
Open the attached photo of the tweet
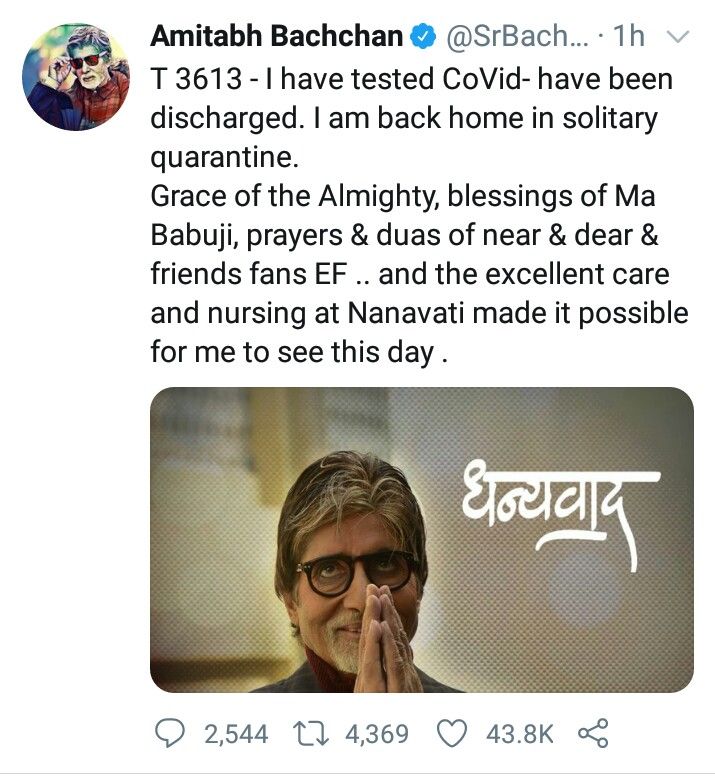pos(421,540)
